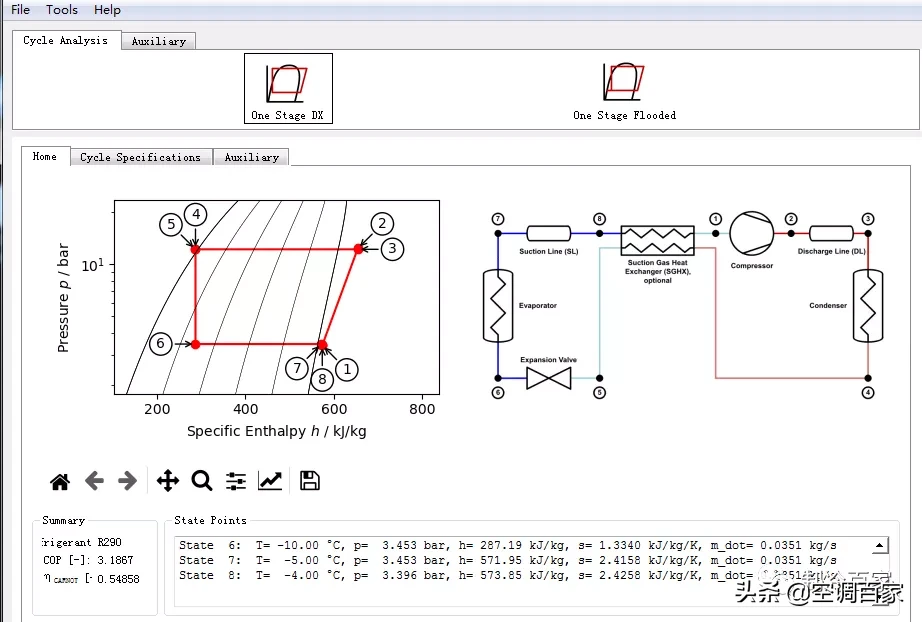Click the Save figure floppy icon

click(309, 481)
